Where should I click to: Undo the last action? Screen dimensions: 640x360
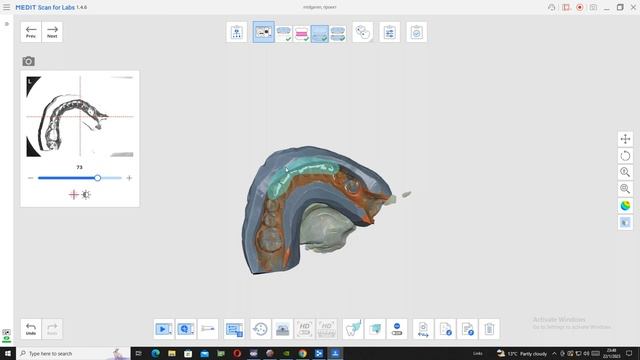pos(31,329)
